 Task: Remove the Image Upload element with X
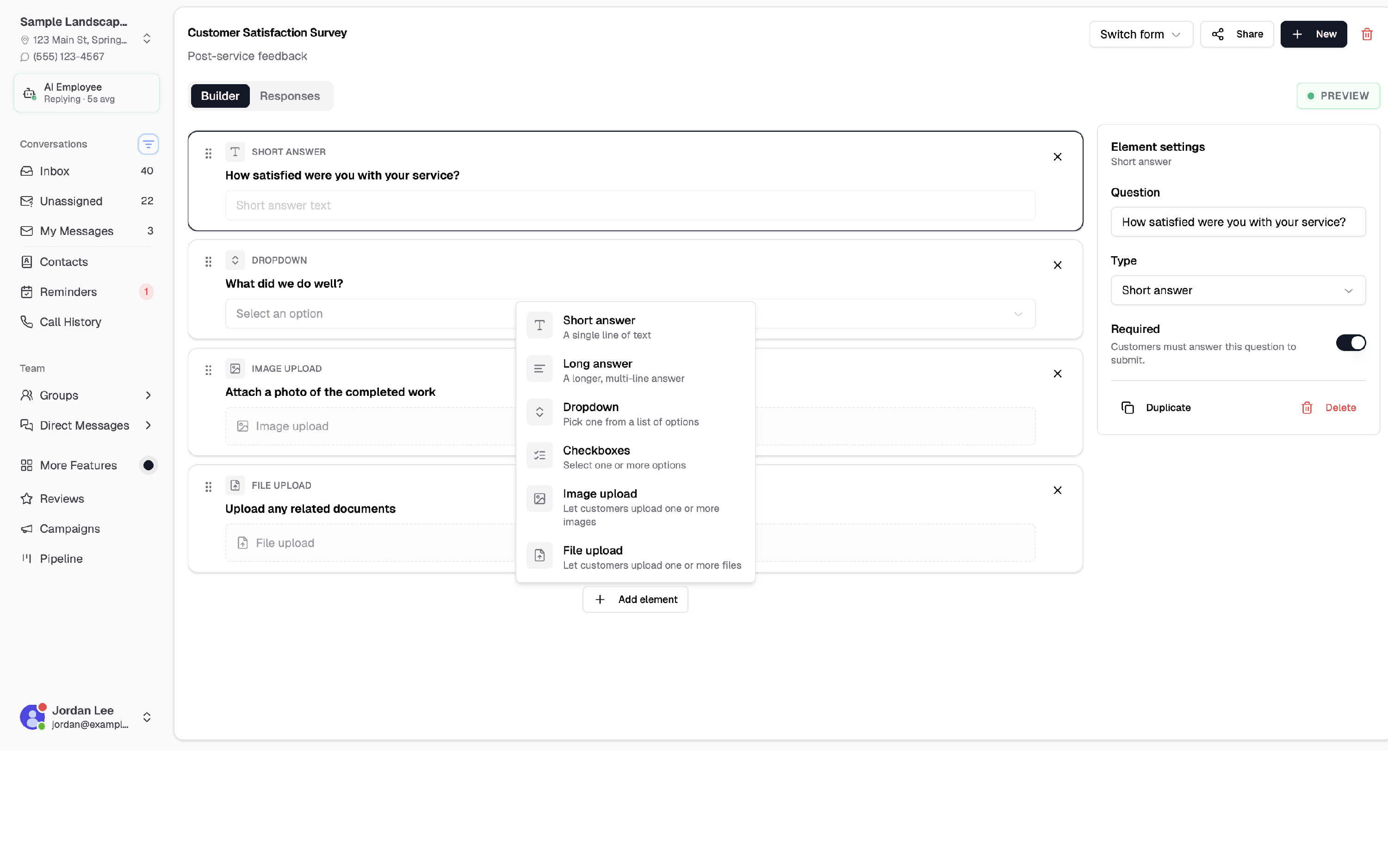(x=1057, y=374)
